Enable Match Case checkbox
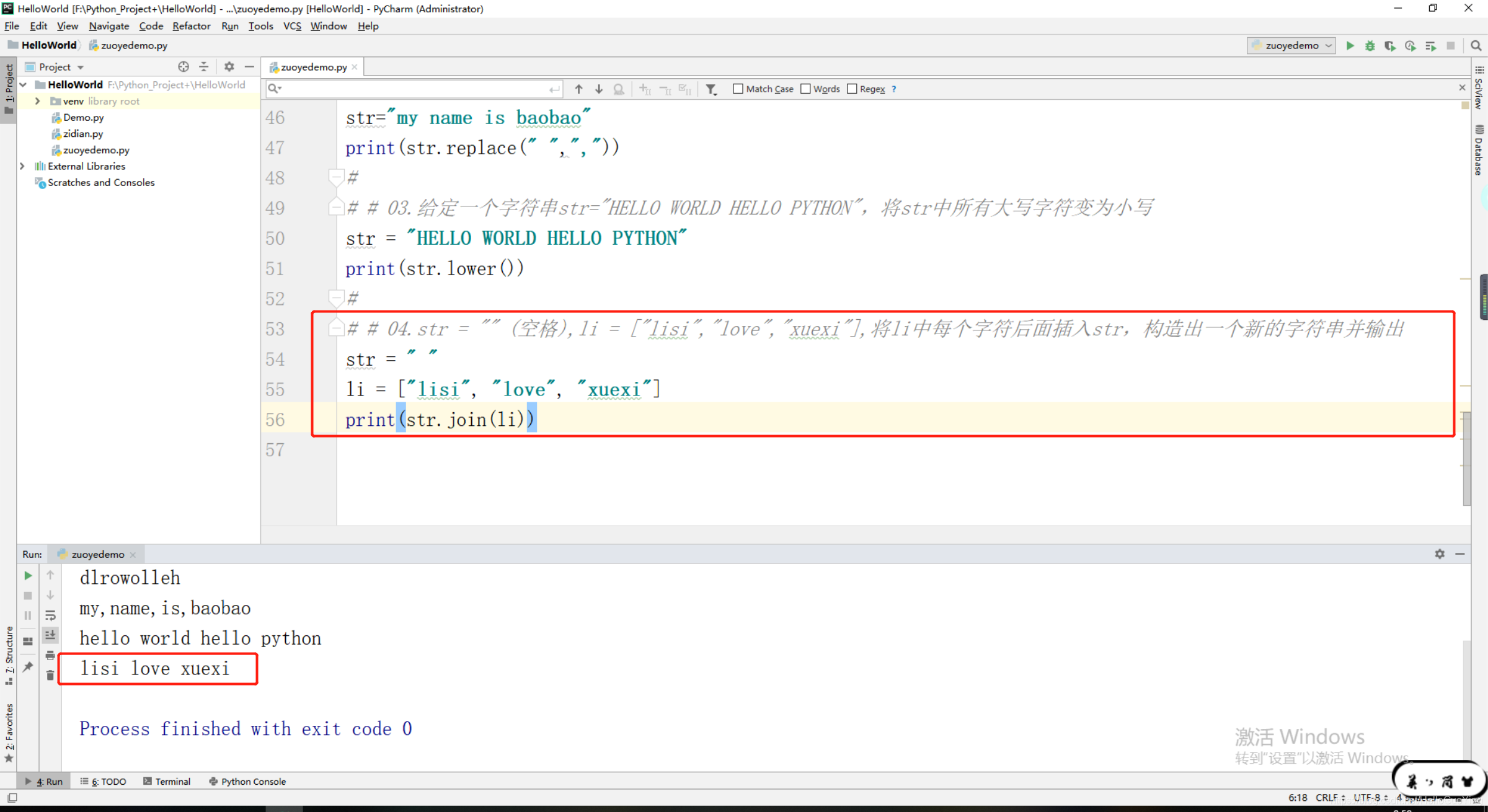The image size is (1488, 812). pyautogui.click(x=738, y=89)
